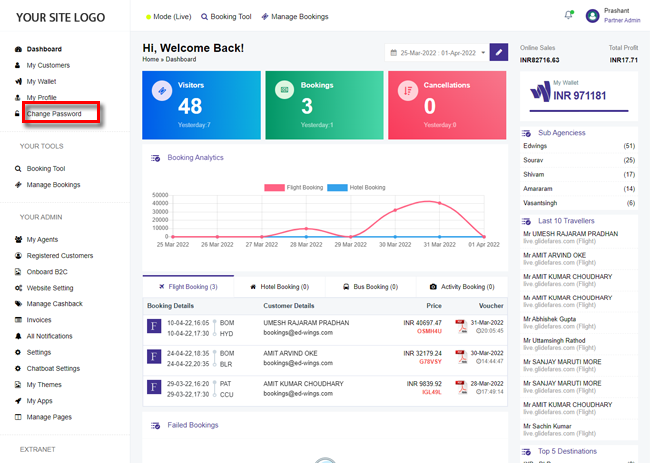Open Onboard B2C in sidebar

[47, 271]
